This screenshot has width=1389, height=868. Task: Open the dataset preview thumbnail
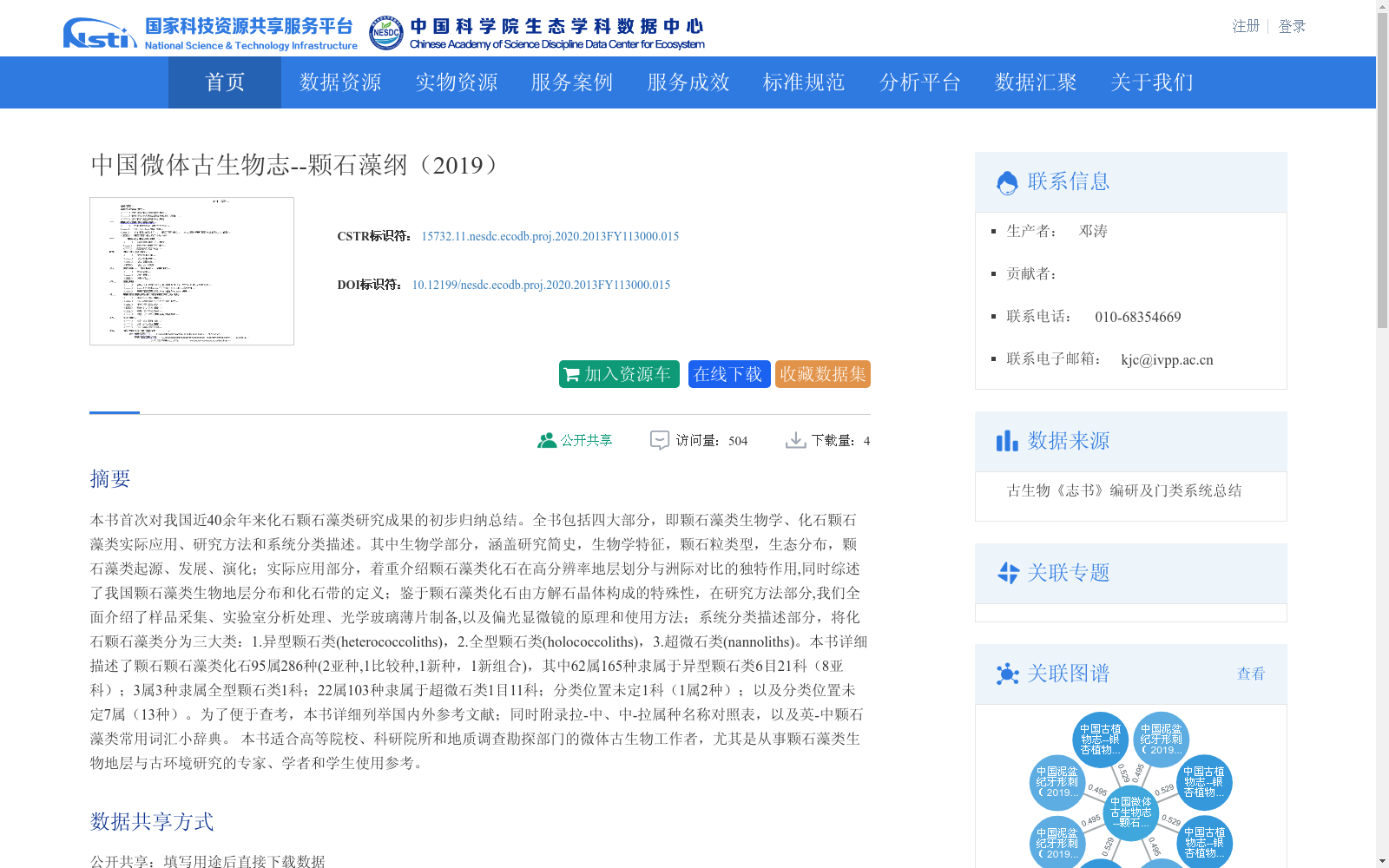point(192,271)
